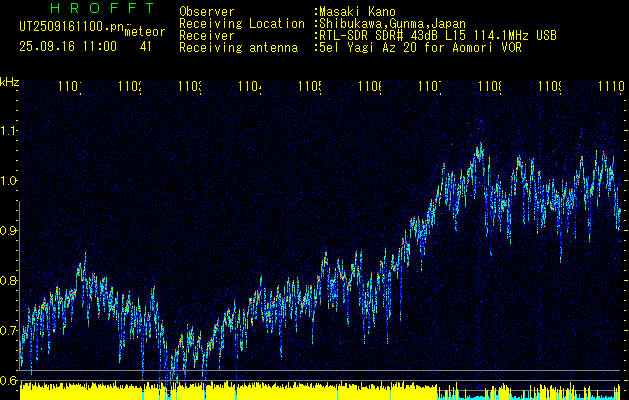
Task: Select the 5el Yagi Aomori VOR antenna text
Action: pyautogui.click(x=420, y=48)
